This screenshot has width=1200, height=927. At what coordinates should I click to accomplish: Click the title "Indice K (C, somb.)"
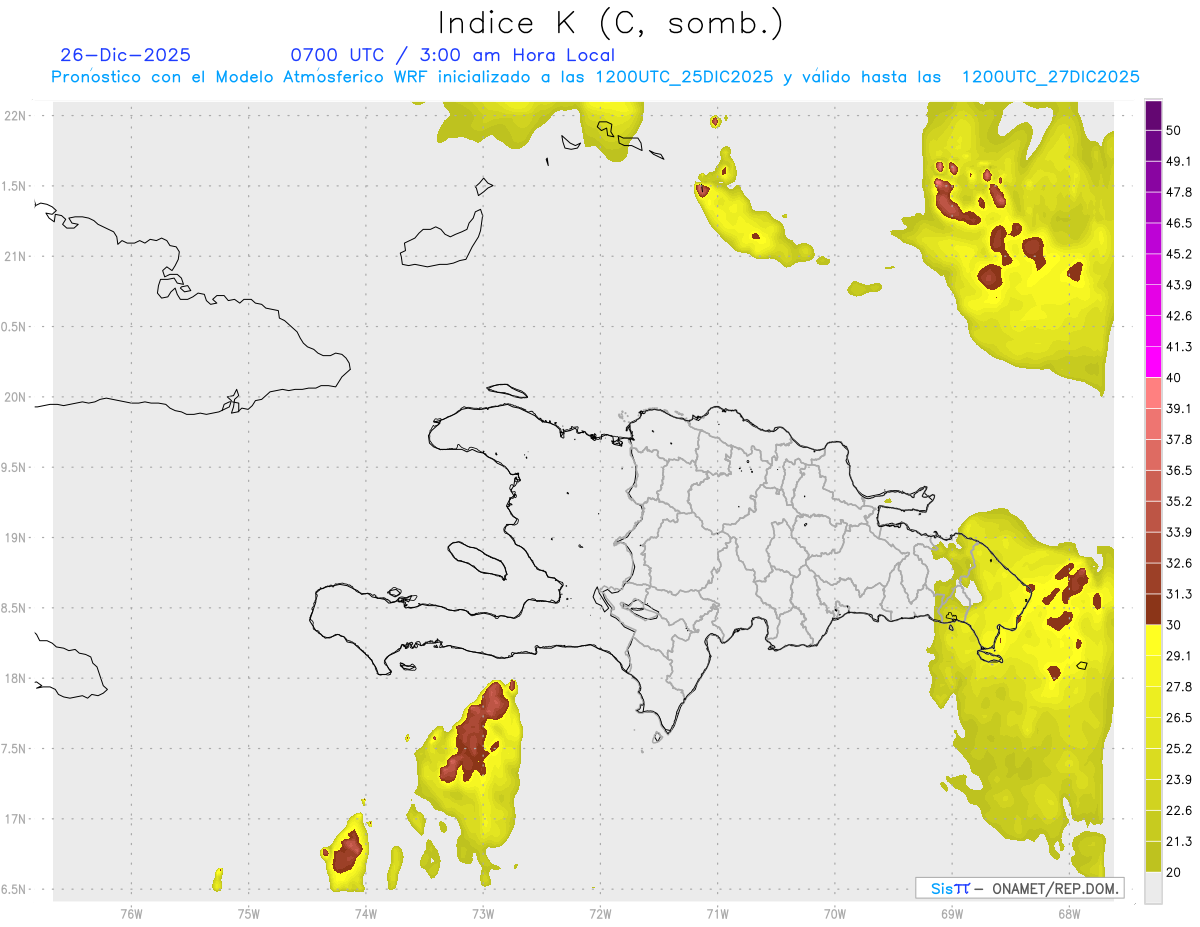tap(611, 22)
